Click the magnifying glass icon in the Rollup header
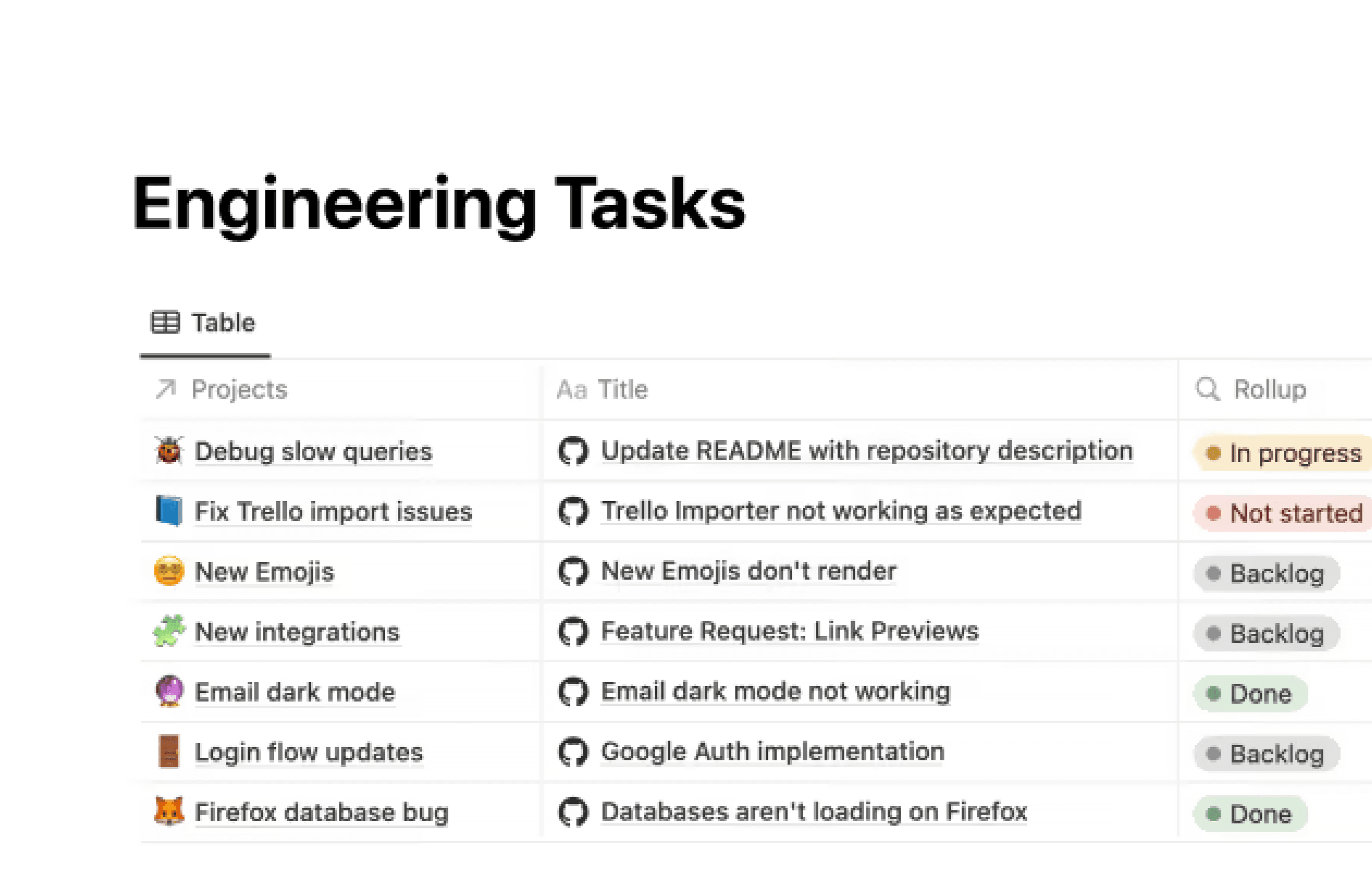Image resolution: width=1372 pixels, height=880 pixels. pos(1208,390)
